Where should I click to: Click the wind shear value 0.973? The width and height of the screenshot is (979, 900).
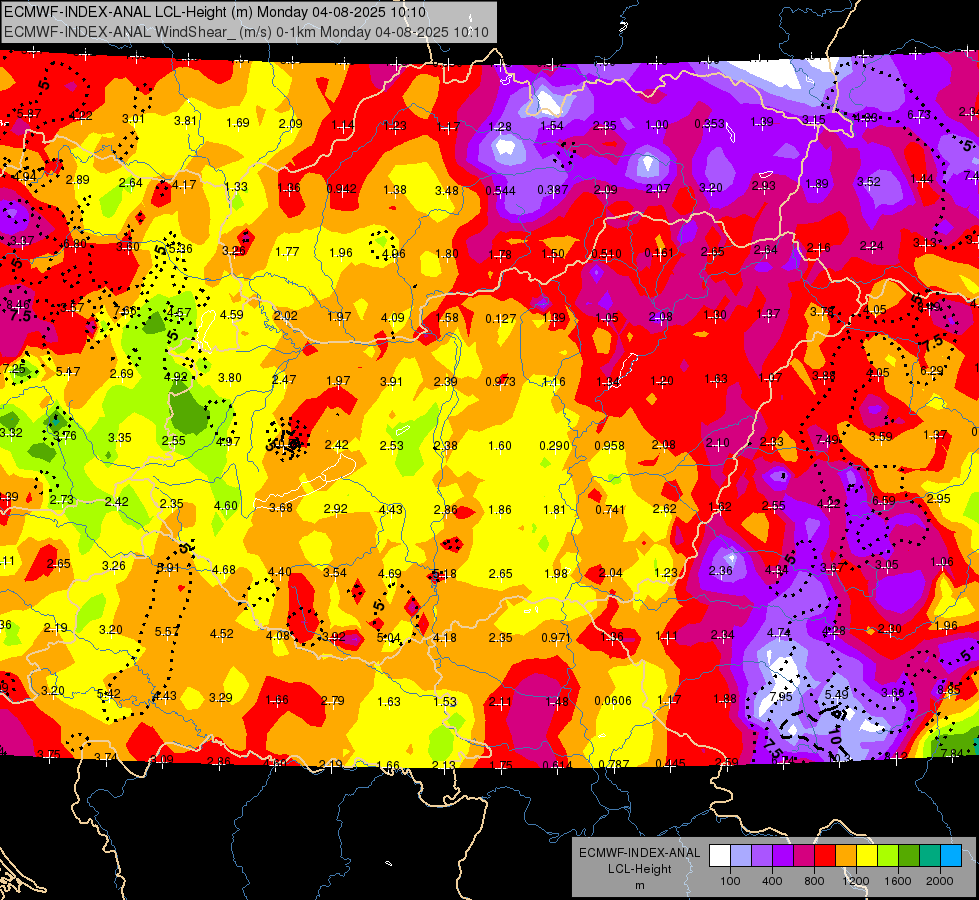[x=501, y=381]
